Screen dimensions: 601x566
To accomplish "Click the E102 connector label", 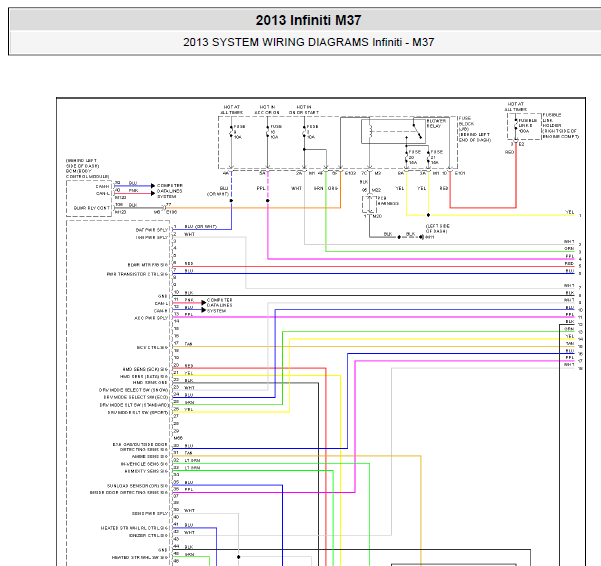I will [350, 173].
